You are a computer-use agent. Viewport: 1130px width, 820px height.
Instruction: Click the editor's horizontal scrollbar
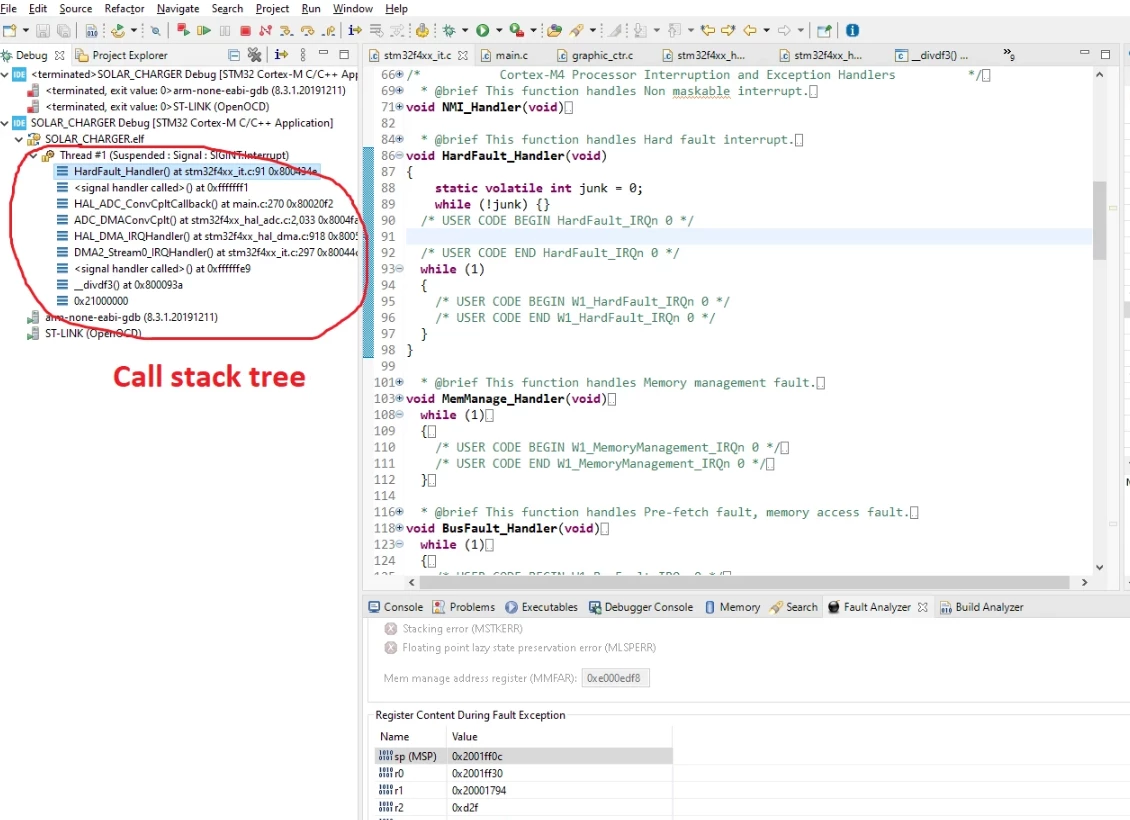744,582
